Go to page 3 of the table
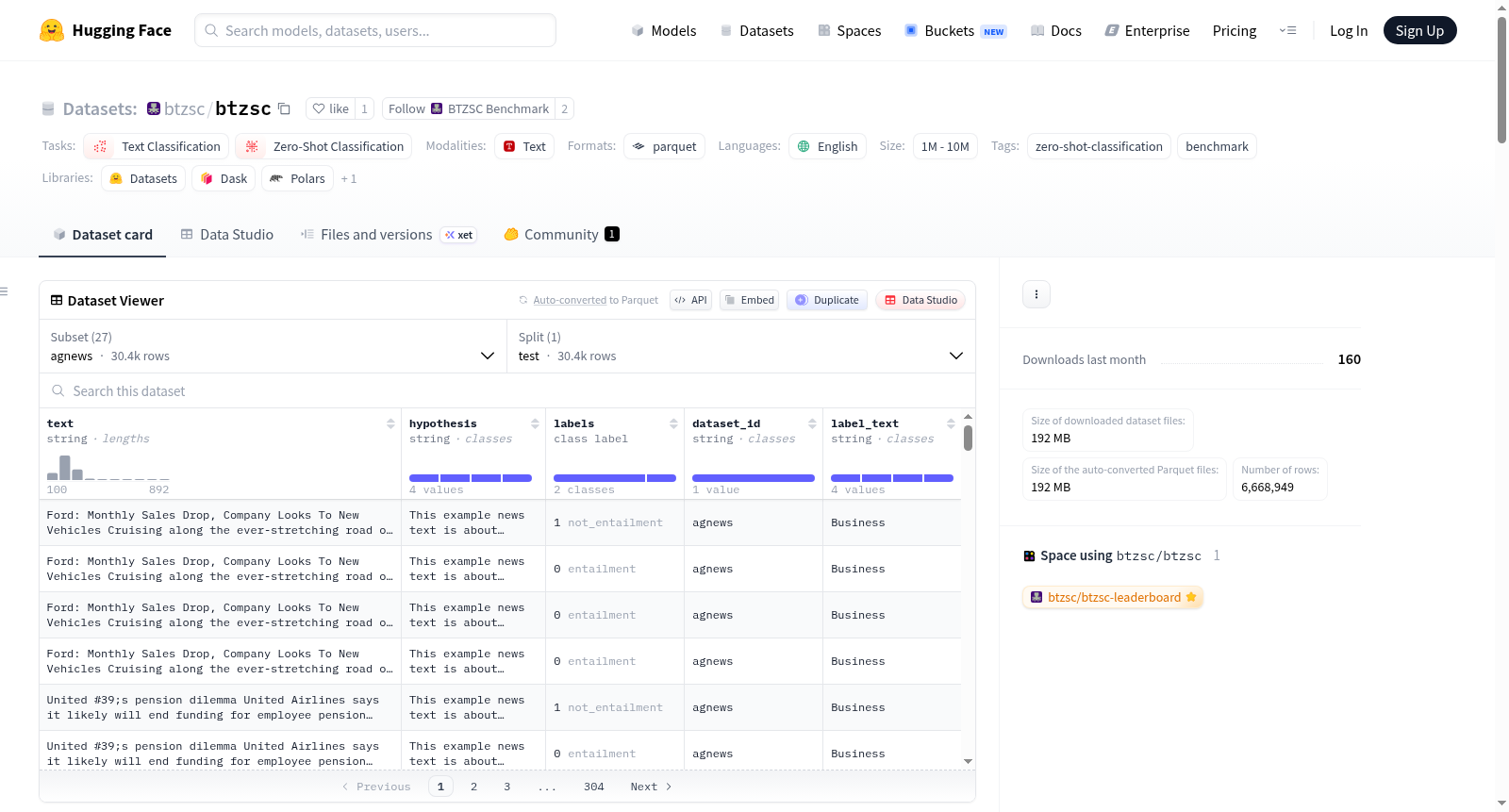Image resolution: width=1509 pixels, height=812 pixels. point(506,787)
